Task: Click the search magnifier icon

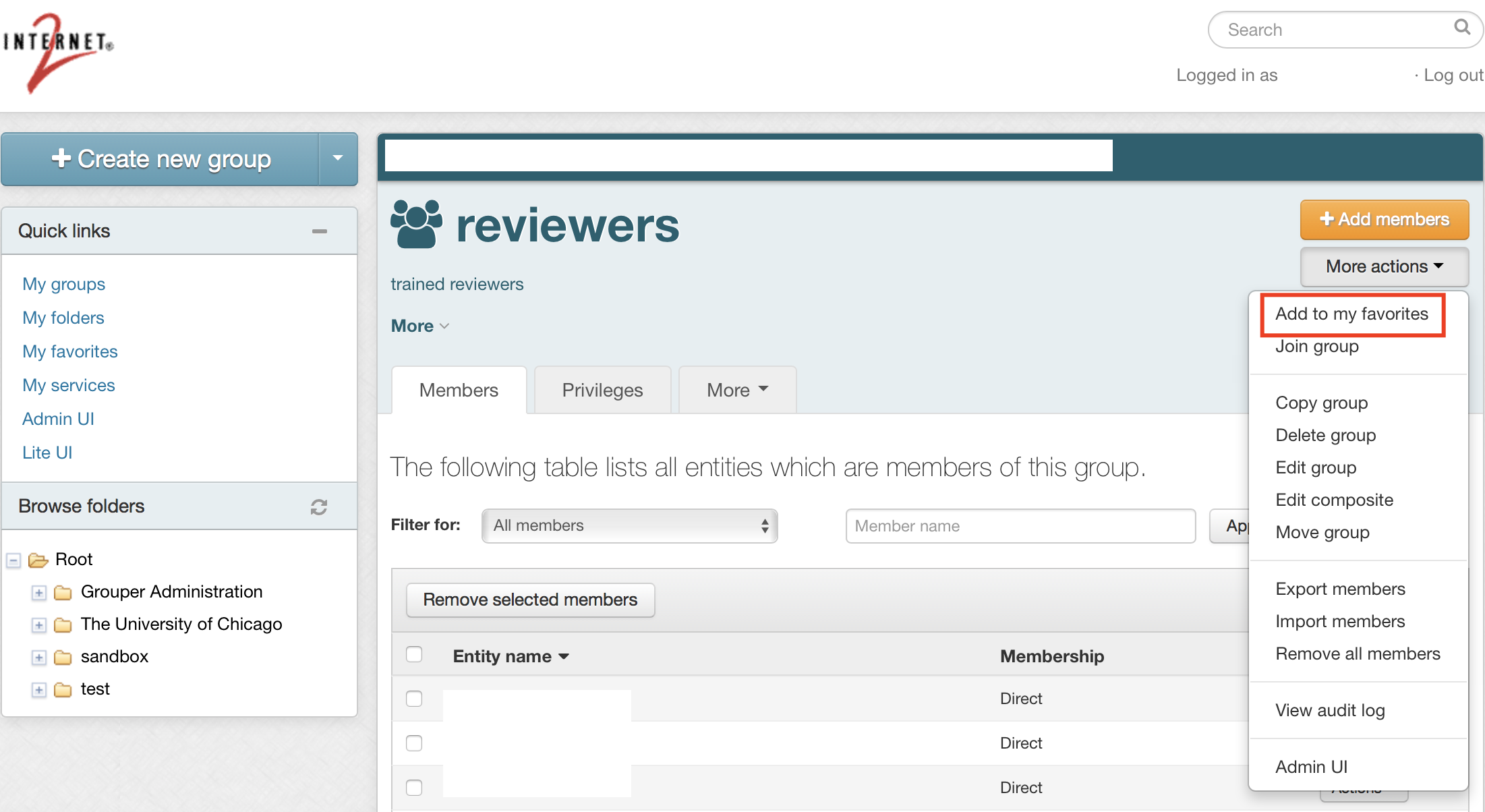Action: pyautogui.click(x=1461, y=28)
